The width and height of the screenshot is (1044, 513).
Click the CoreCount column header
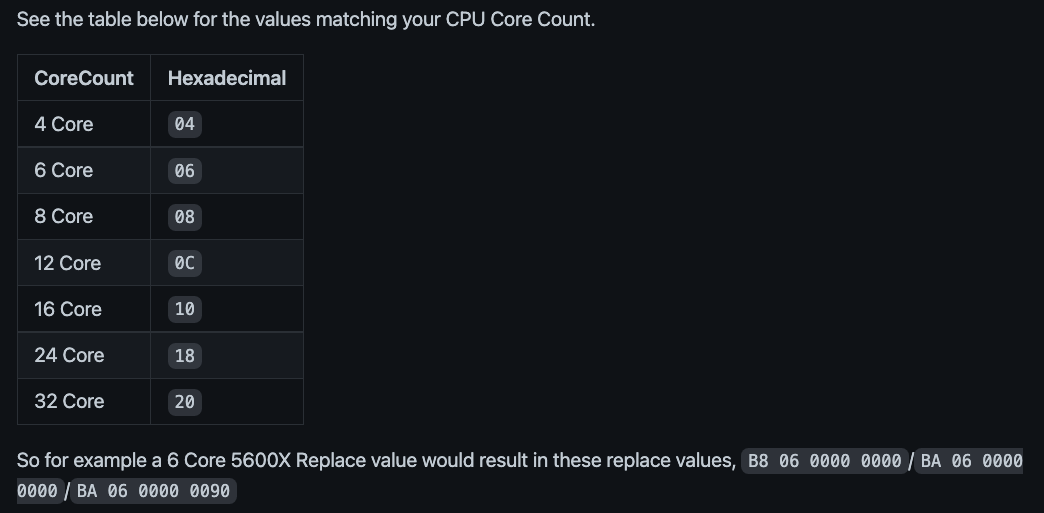(84, 78)
